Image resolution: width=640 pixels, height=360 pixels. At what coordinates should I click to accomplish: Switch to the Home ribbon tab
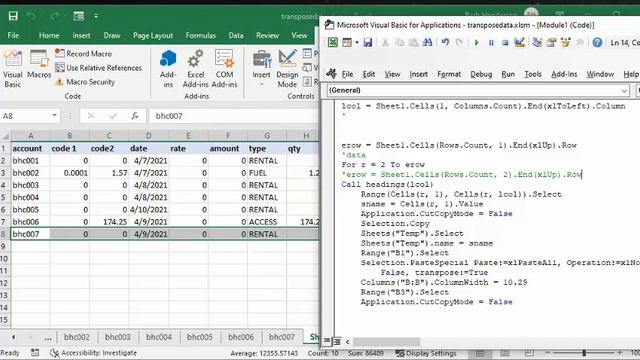[49, 36]
